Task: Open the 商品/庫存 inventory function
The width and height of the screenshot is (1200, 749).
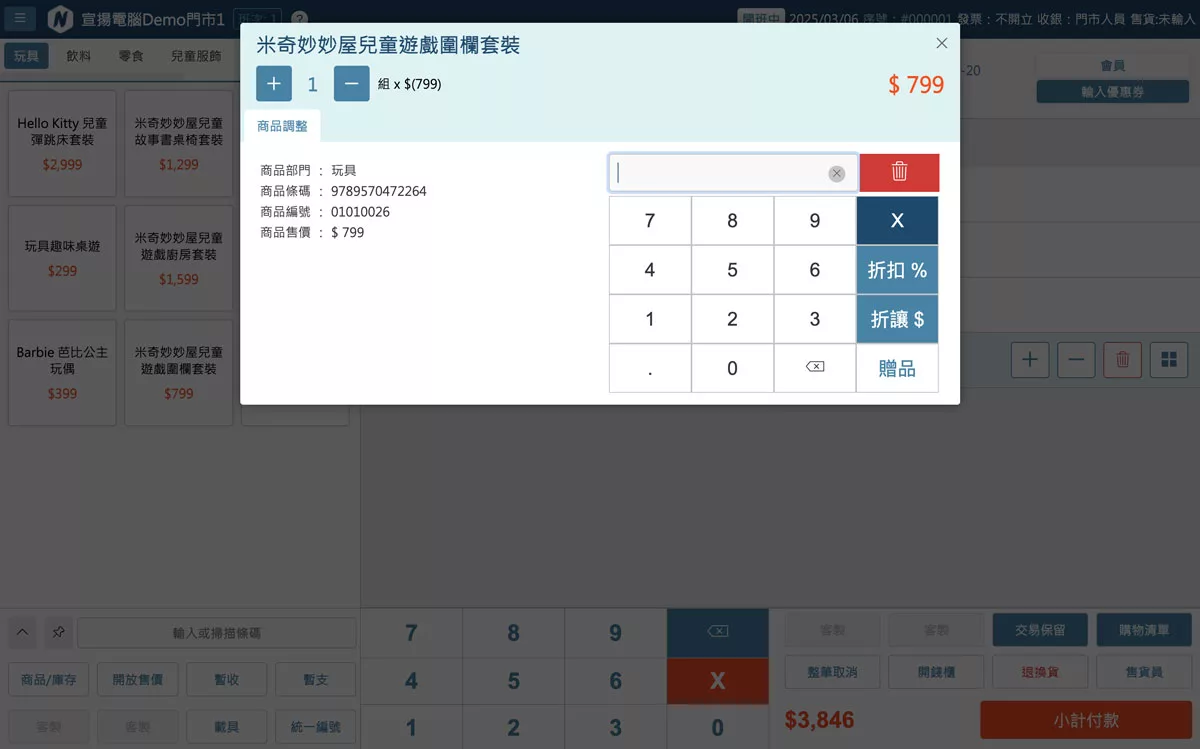Action: pos(49,680)
